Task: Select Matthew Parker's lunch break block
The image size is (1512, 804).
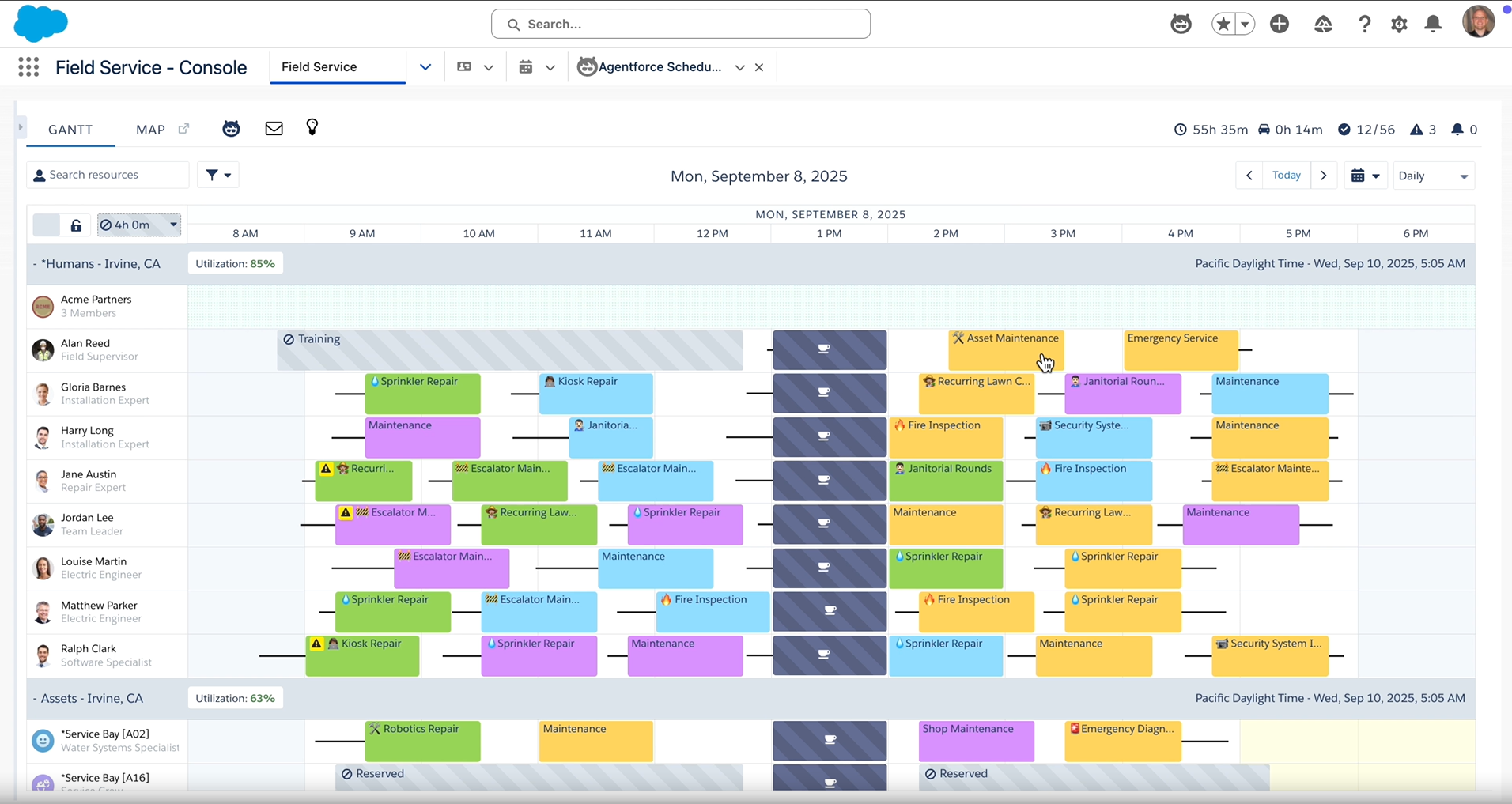Action: [830, 612]
